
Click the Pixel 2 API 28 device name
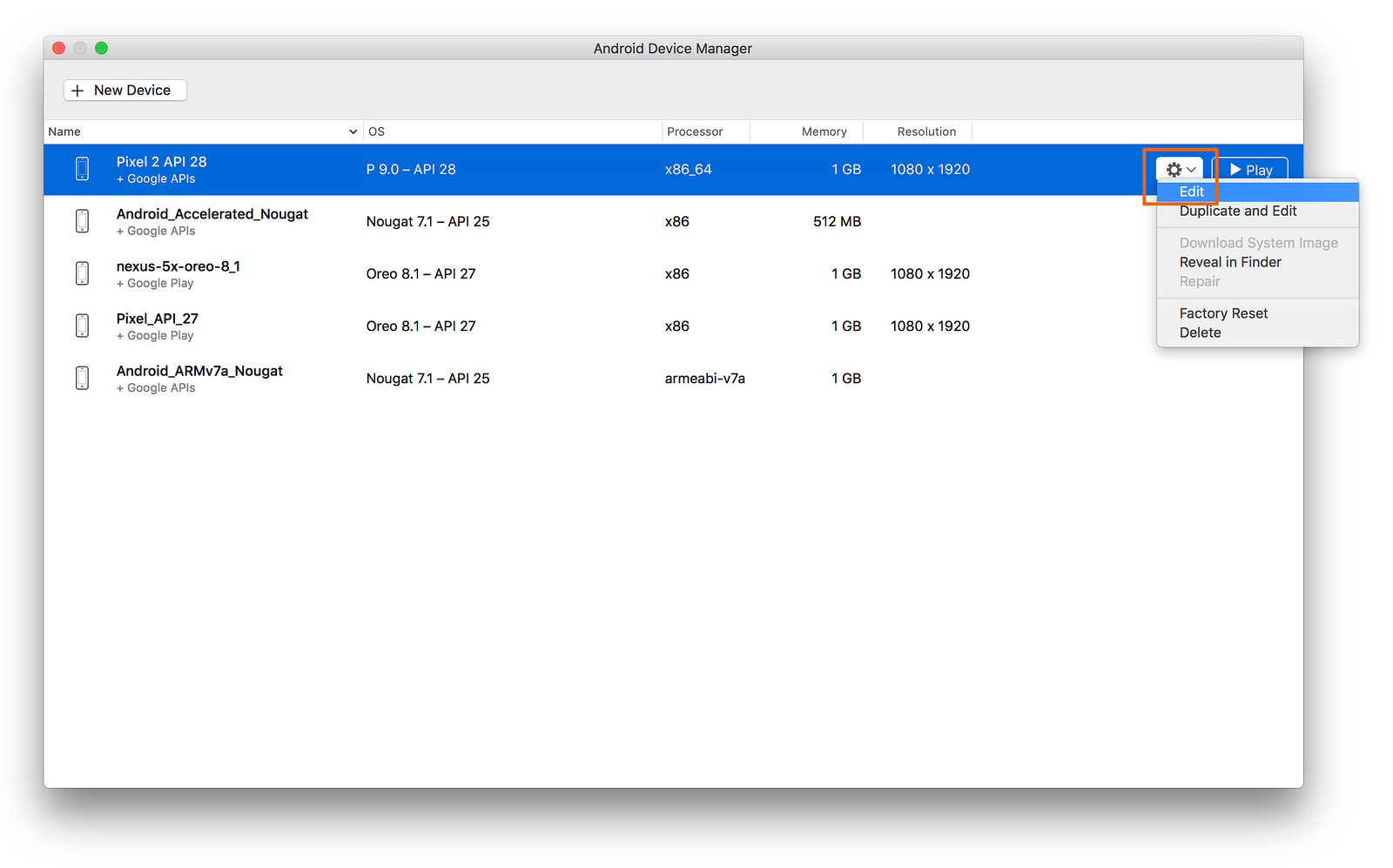coord(162,162)
